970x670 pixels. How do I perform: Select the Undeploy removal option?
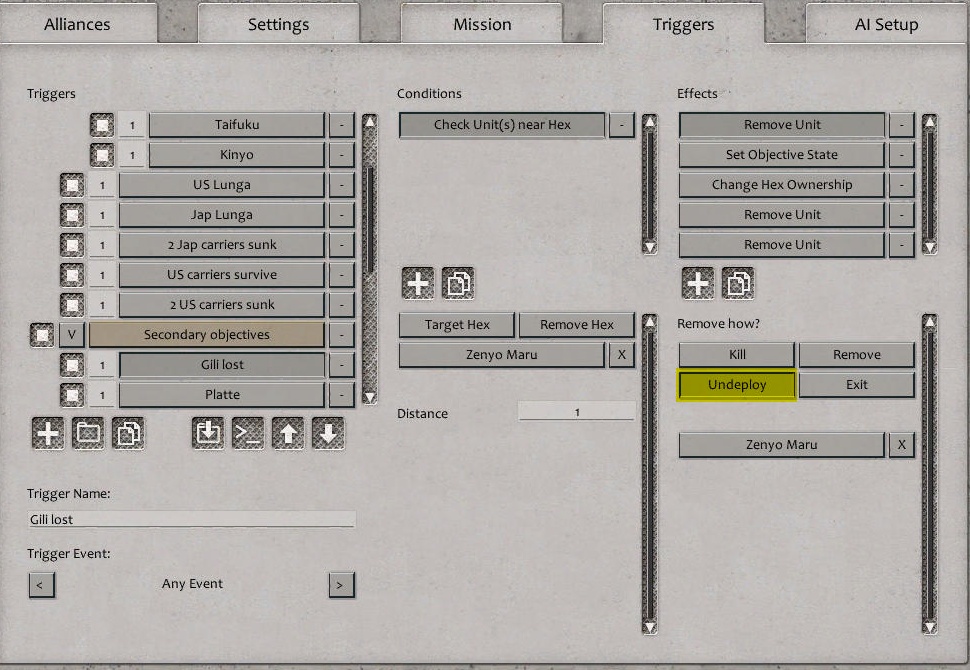point(737,385)
